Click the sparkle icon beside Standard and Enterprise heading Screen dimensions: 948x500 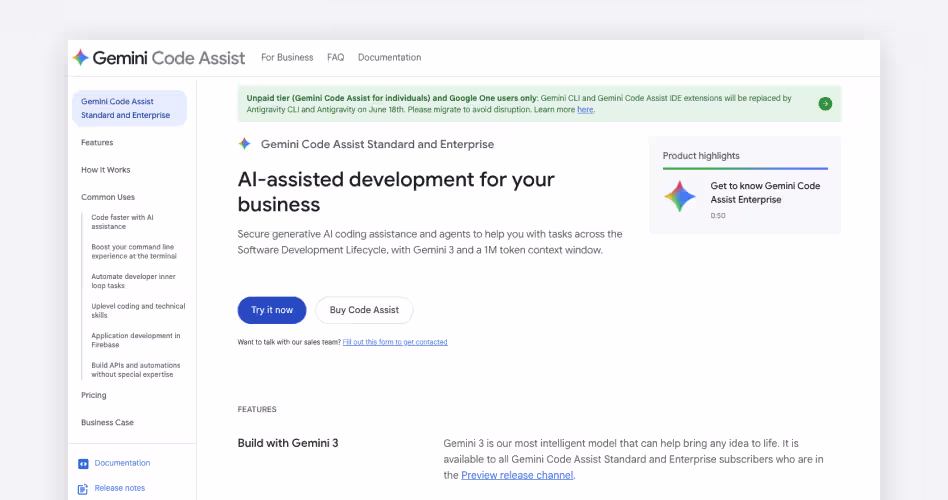[244, 144]
